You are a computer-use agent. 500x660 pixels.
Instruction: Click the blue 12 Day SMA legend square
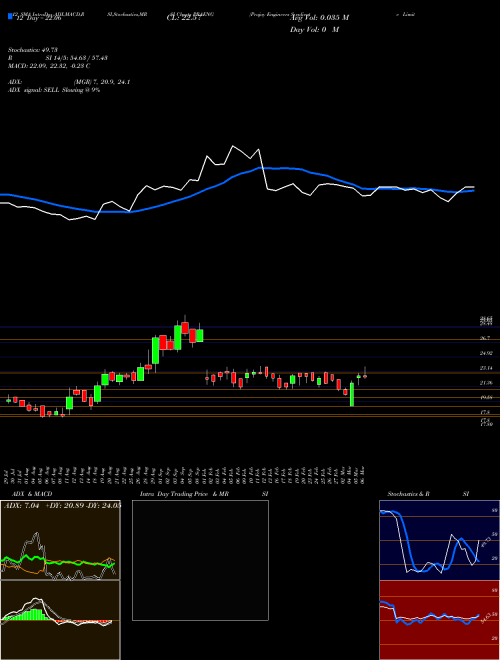point(10,16)
